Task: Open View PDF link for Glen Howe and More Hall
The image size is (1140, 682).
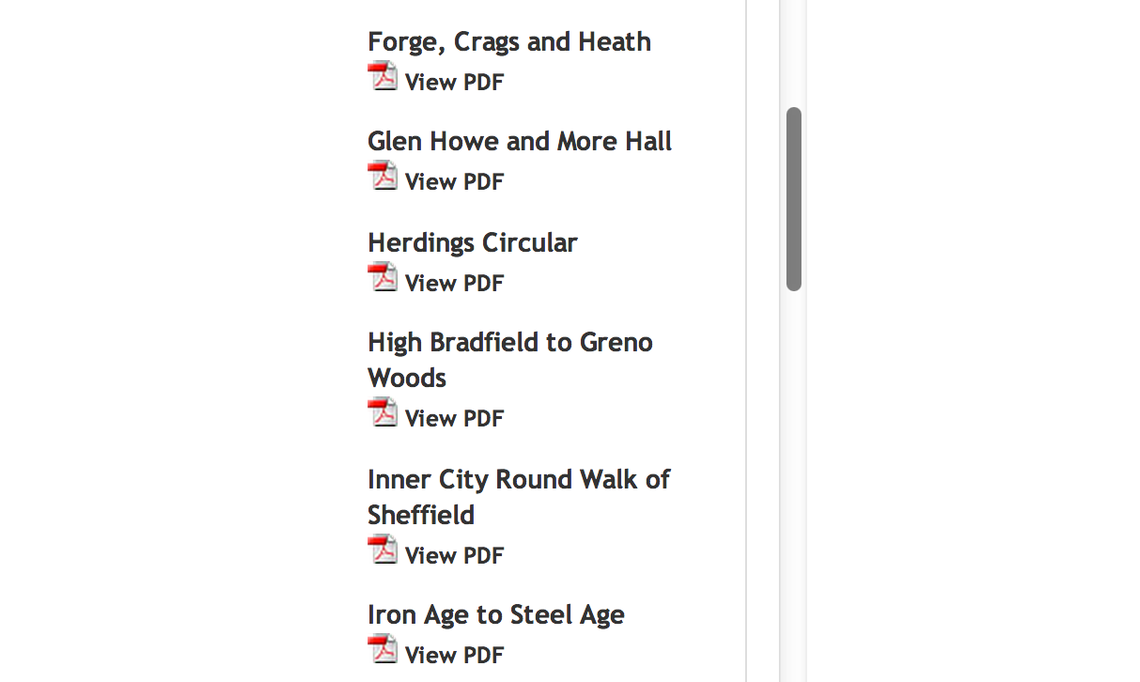Action: pyautogui.click(x=454, y=182)
